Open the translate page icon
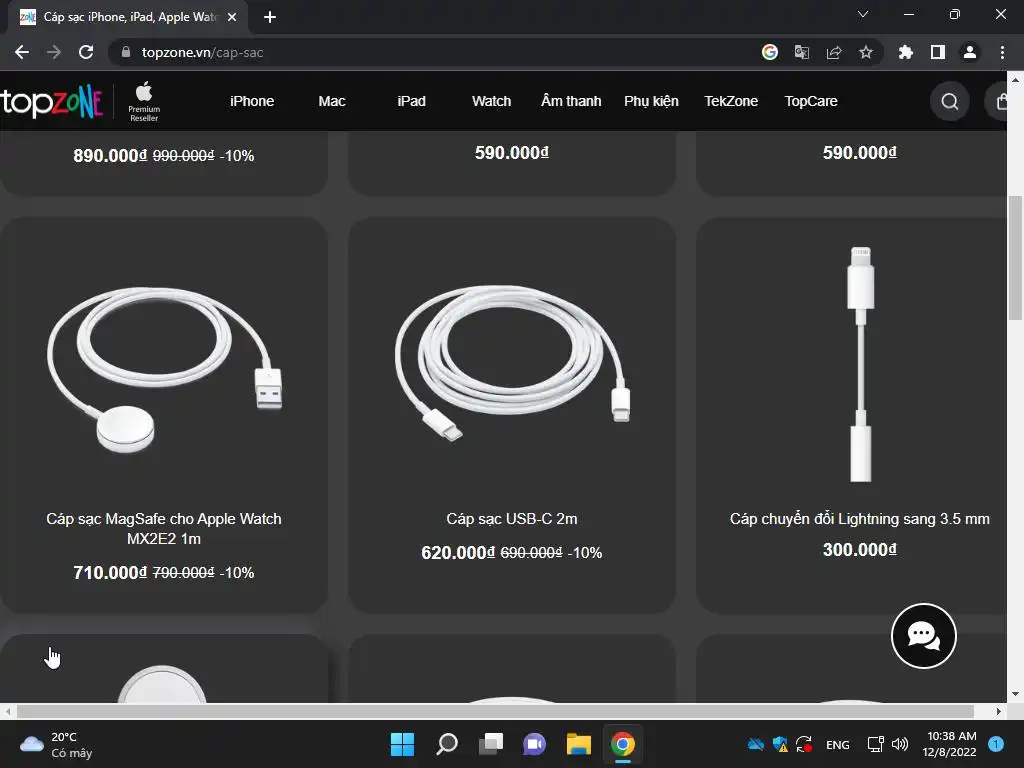 (x=802, y=52)
